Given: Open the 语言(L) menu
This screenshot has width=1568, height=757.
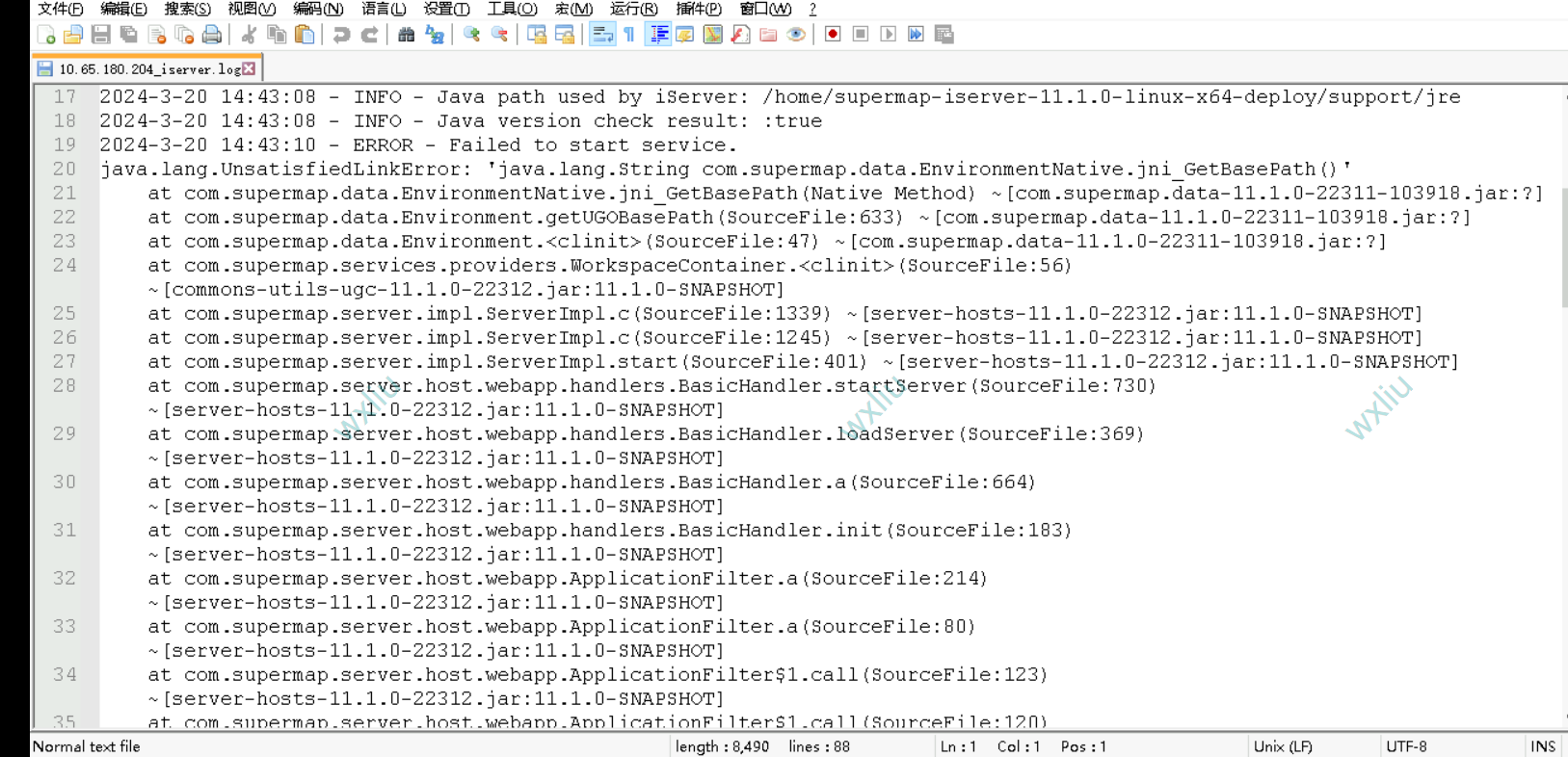Looking at the screenshot, I should (384, 9).
